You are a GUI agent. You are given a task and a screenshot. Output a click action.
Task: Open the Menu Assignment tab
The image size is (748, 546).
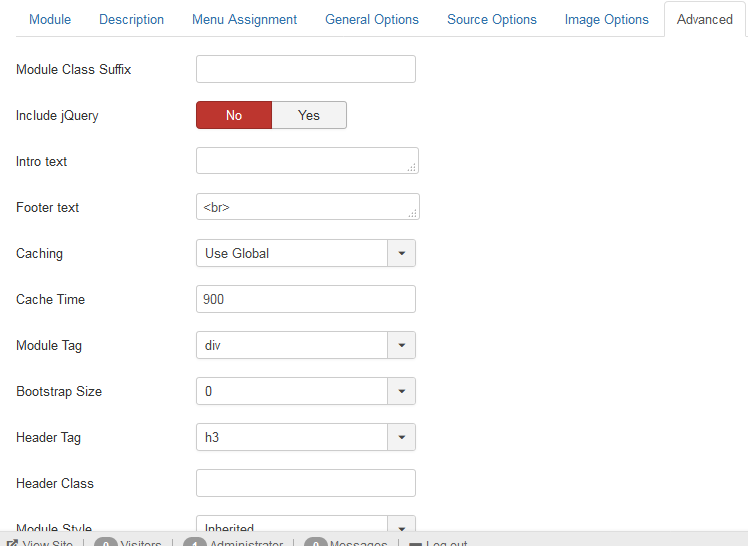coord(244,20)
